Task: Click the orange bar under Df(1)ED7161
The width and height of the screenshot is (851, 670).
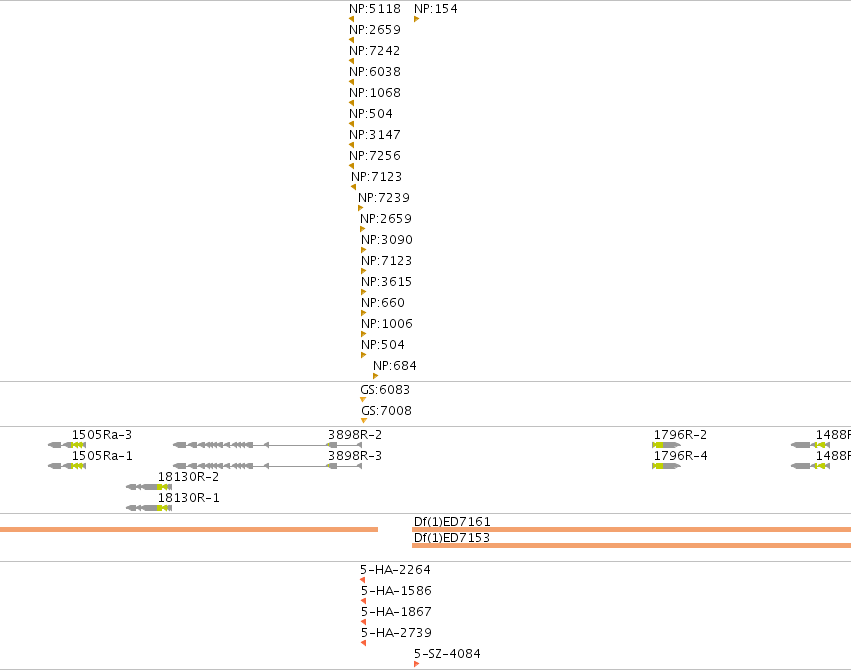Action: pyautogui.click(x=631, y=529)
